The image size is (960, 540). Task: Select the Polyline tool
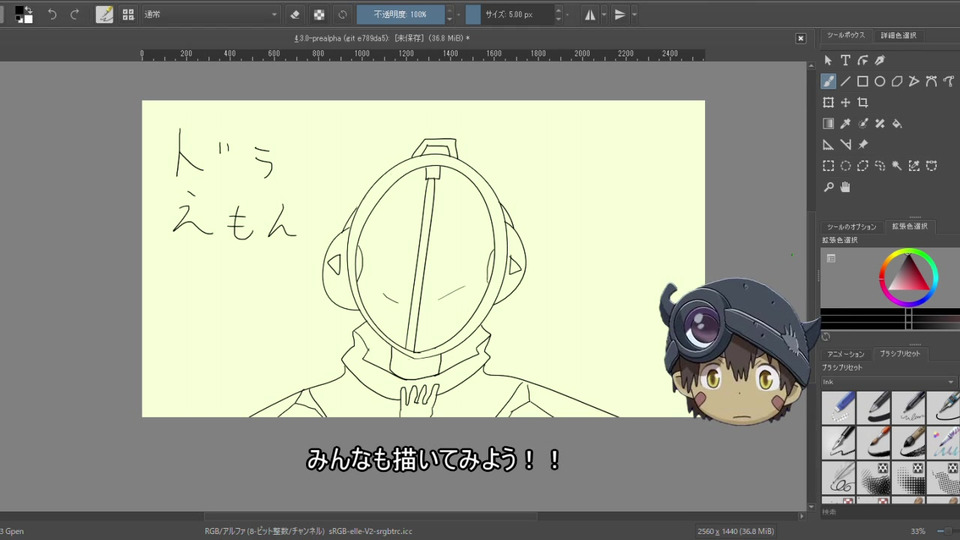914,81
